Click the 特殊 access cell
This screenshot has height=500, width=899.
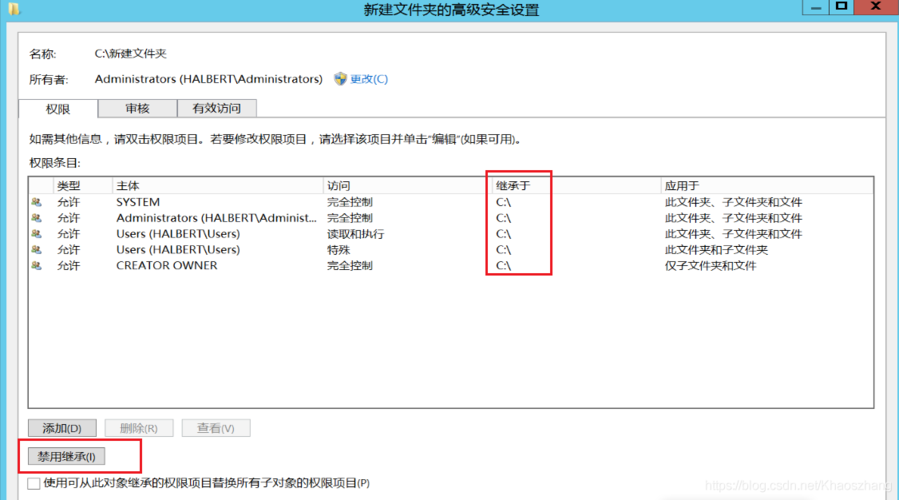tap(338, 249)
